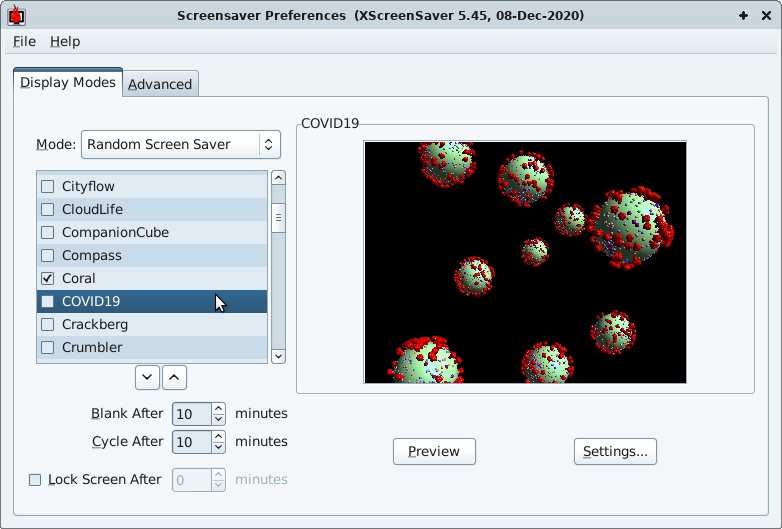Click the XScreenSaver logo icon in title bar
This screenshot has width=782, height=529.
[x=15, y=16]
